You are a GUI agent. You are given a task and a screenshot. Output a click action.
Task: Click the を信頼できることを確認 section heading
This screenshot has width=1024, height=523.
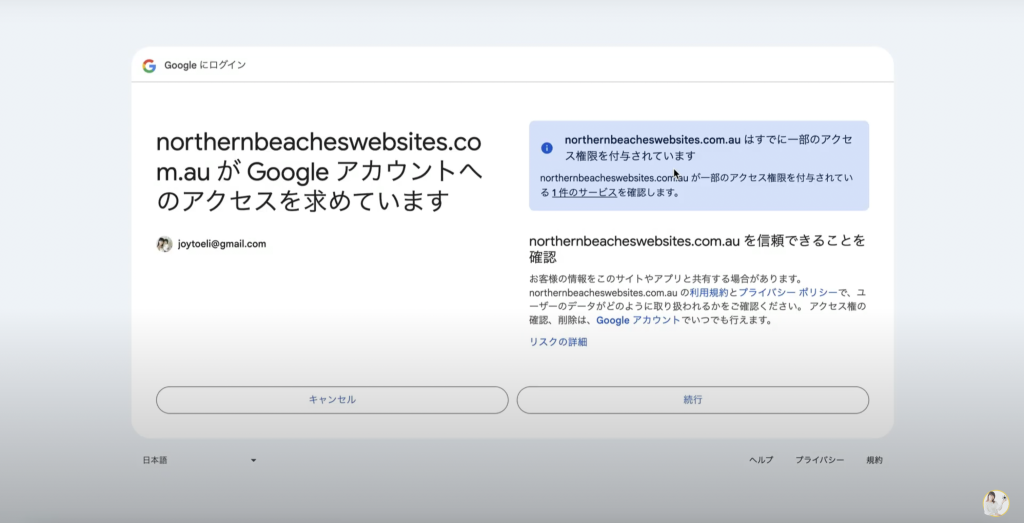click(696, 249)
